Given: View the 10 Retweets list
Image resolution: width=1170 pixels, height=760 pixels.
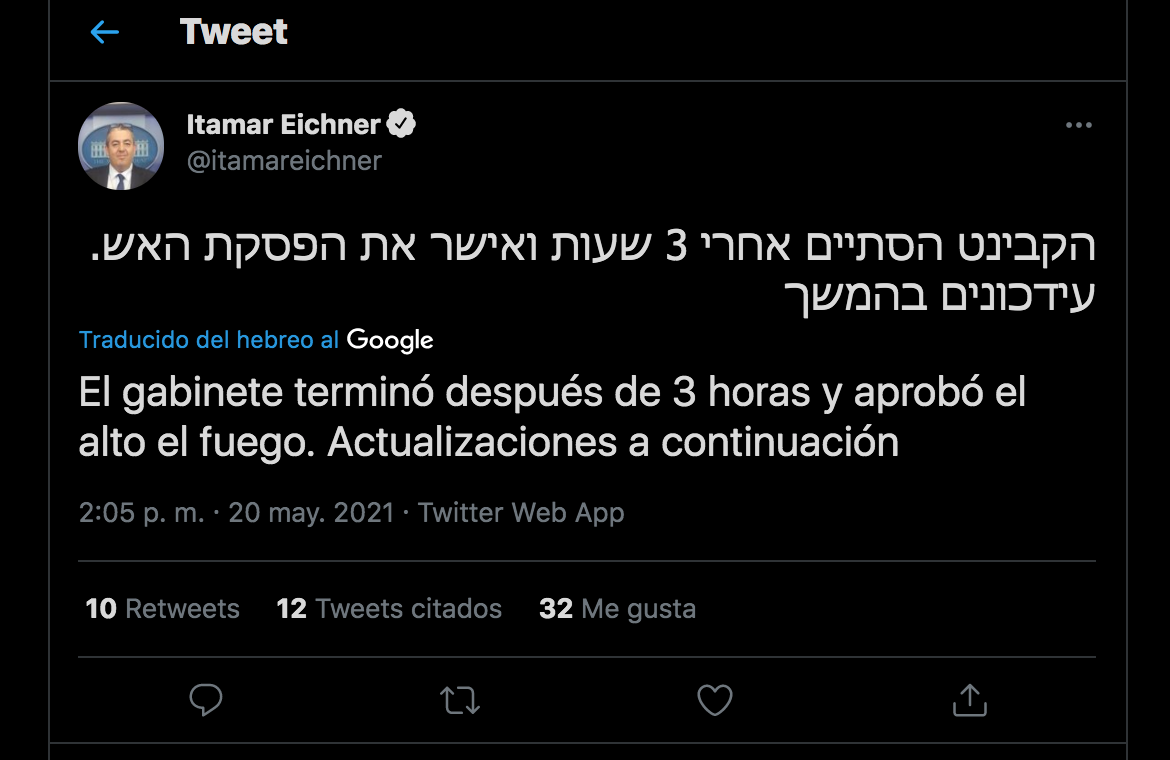Looking at the screenshot, I should [x=163, y=609].
